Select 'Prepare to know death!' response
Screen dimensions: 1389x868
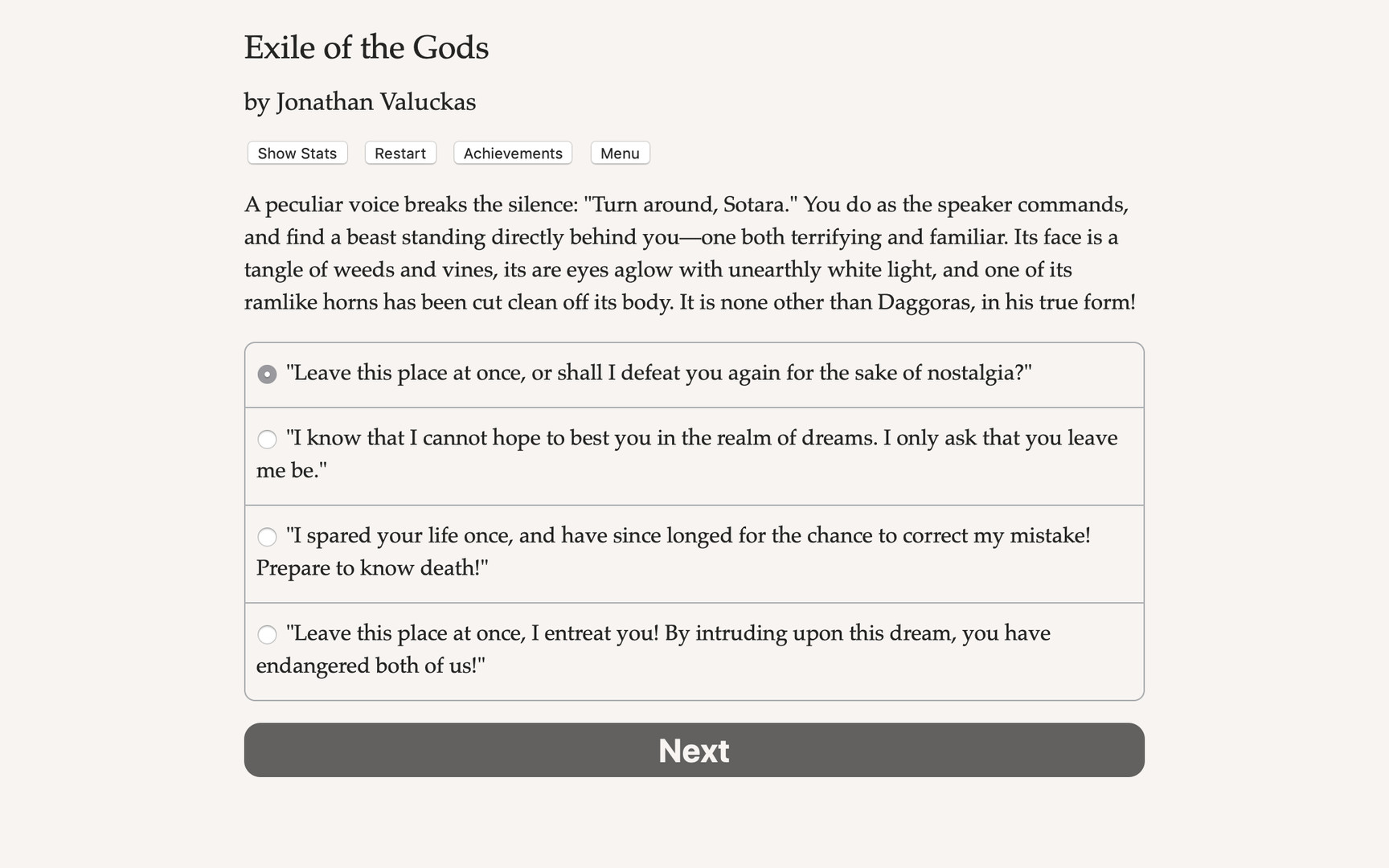click(x=675, y=551)
